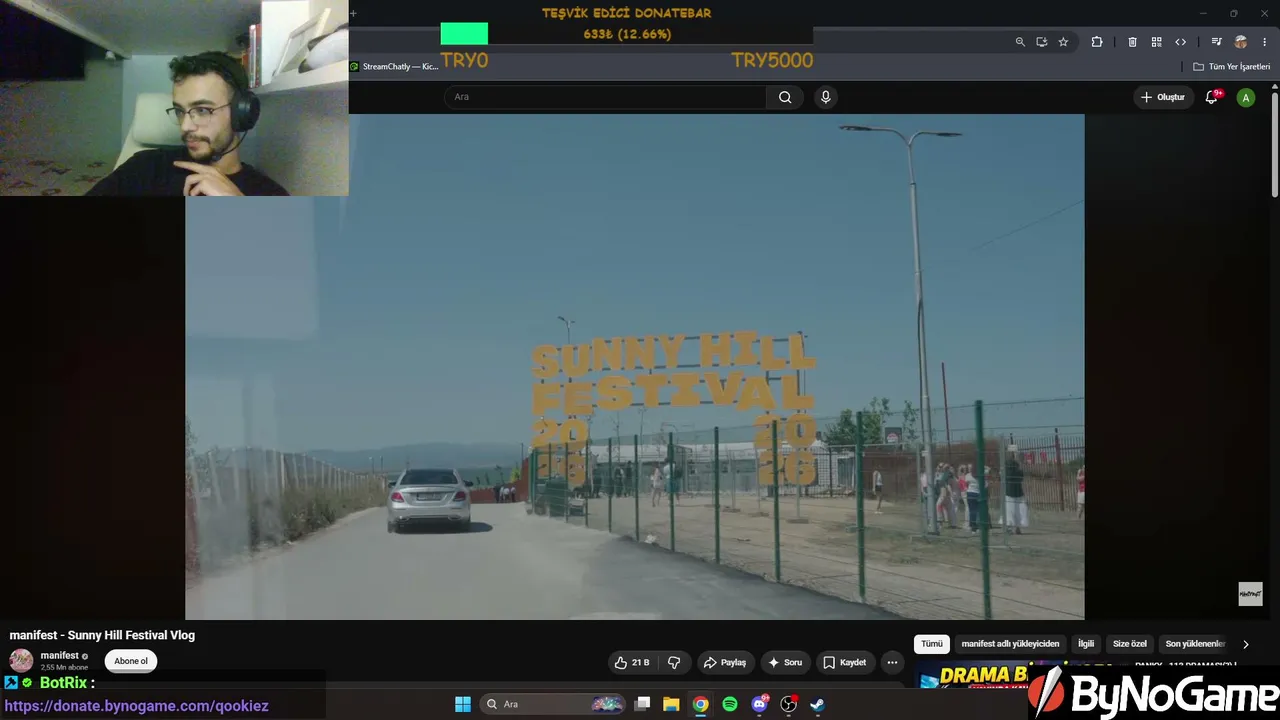Viewport: 1280px width, 720px height.
Task: Click the 'Soru' ask button
Action: (x=785, y=662)
